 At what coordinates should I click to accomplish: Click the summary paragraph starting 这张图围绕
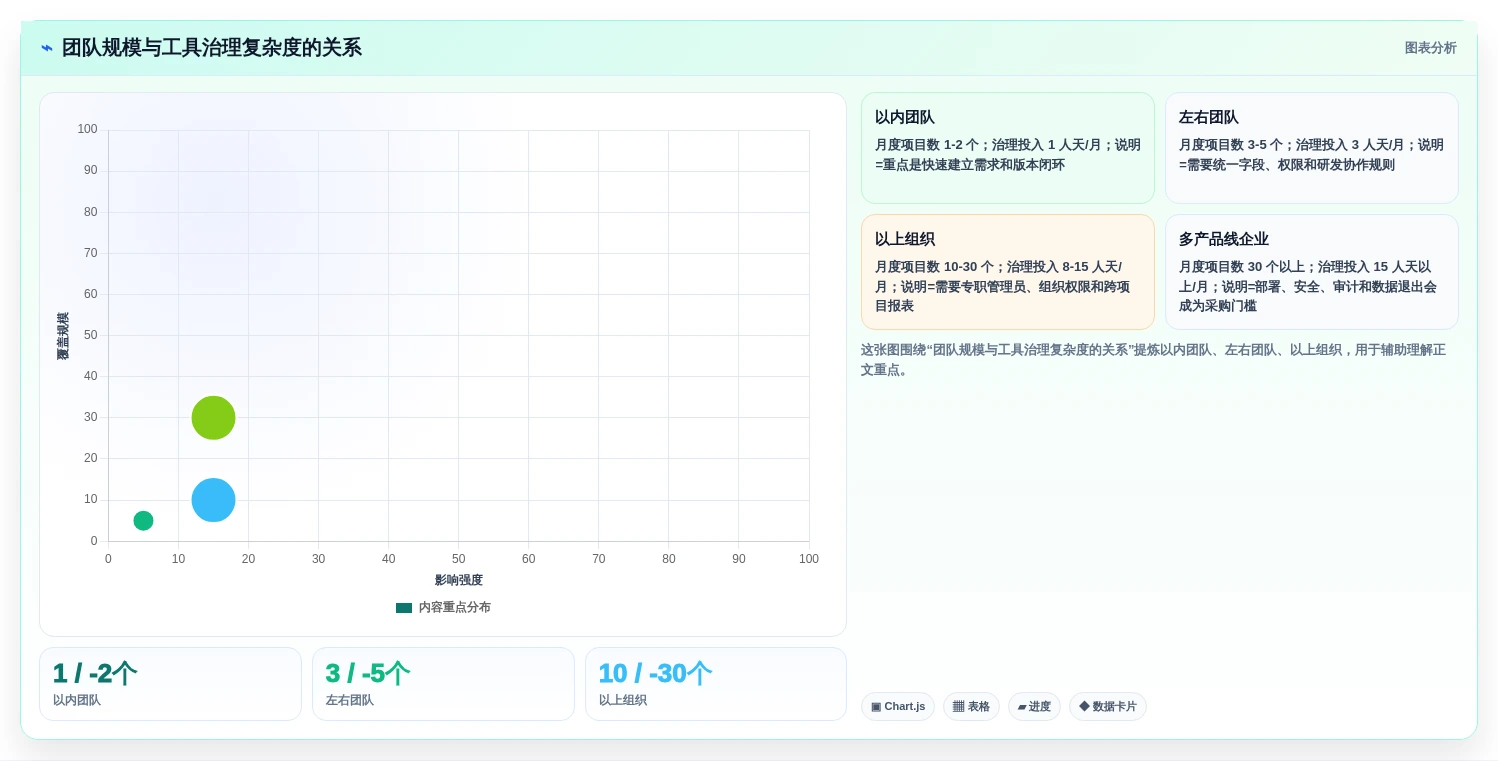[1153, 360]
